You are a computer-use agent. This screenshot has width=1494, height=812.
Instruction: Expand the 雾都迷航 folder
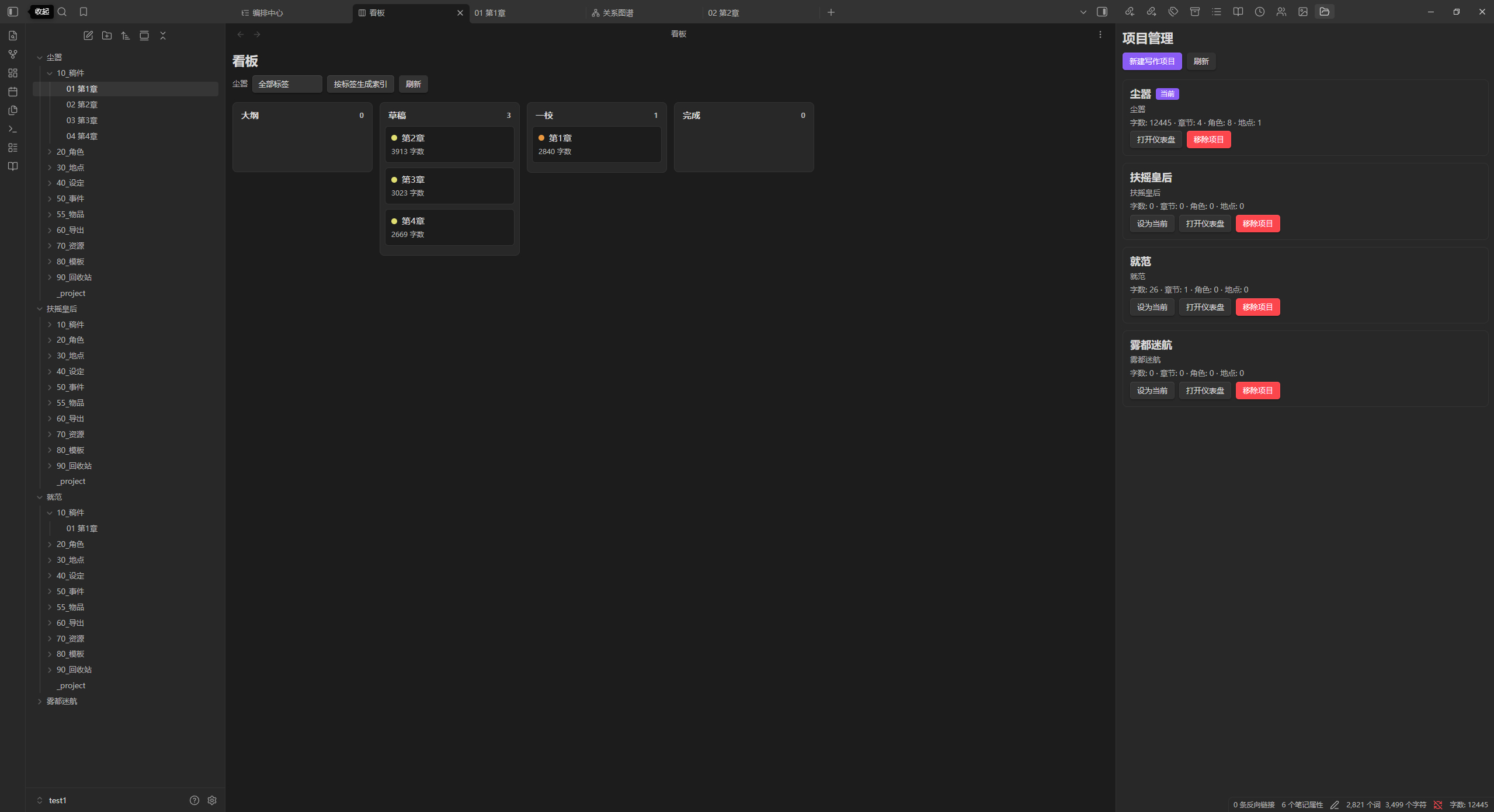click(x=62, y=701)
